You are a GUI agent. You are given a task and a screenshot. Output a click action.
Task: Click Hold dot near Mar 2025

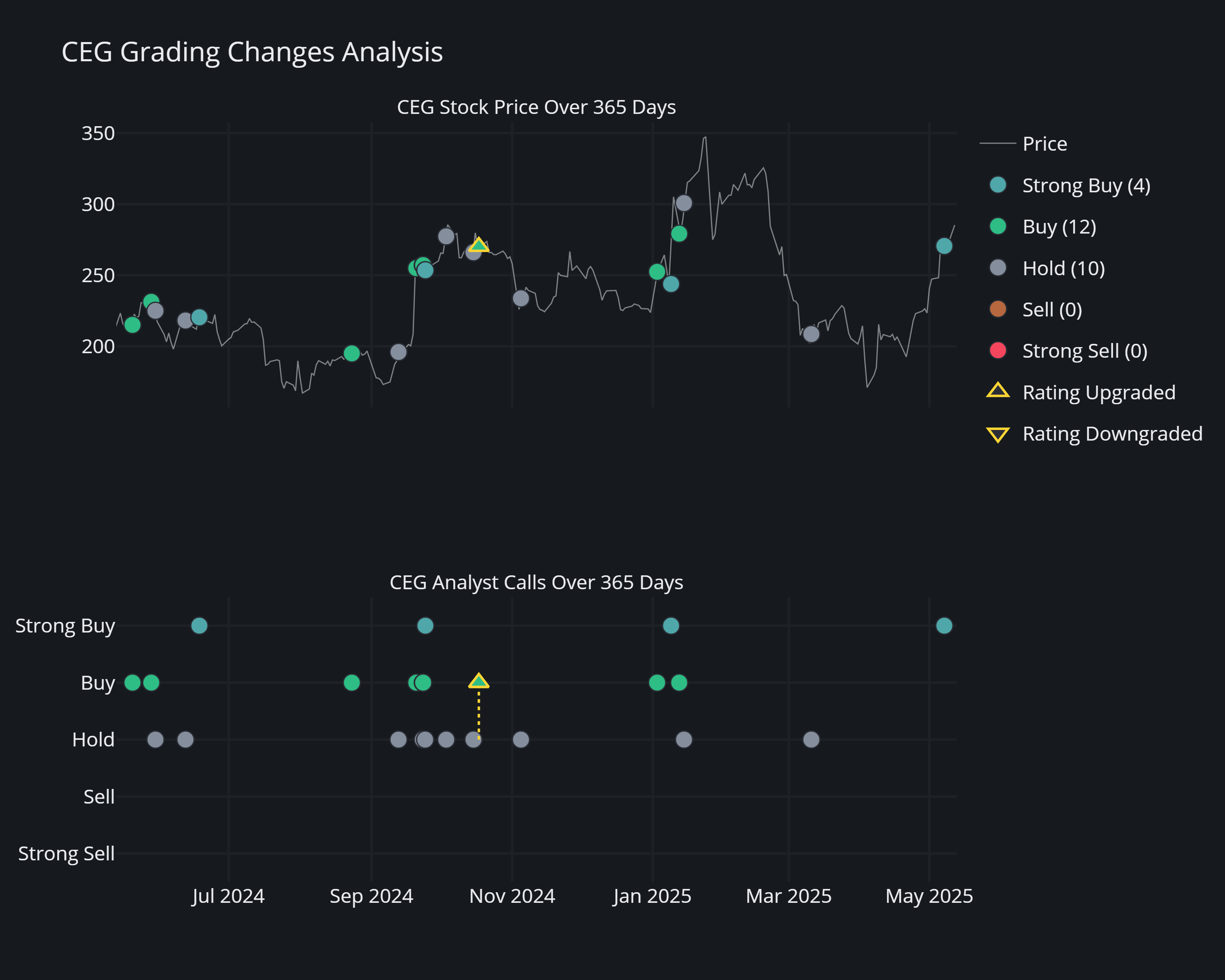(811, 739)
